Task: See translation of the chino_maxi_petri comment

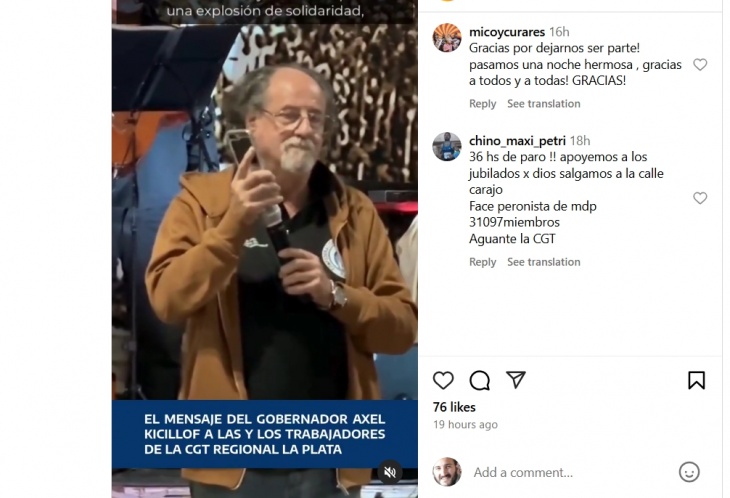Action: point(543,262)
